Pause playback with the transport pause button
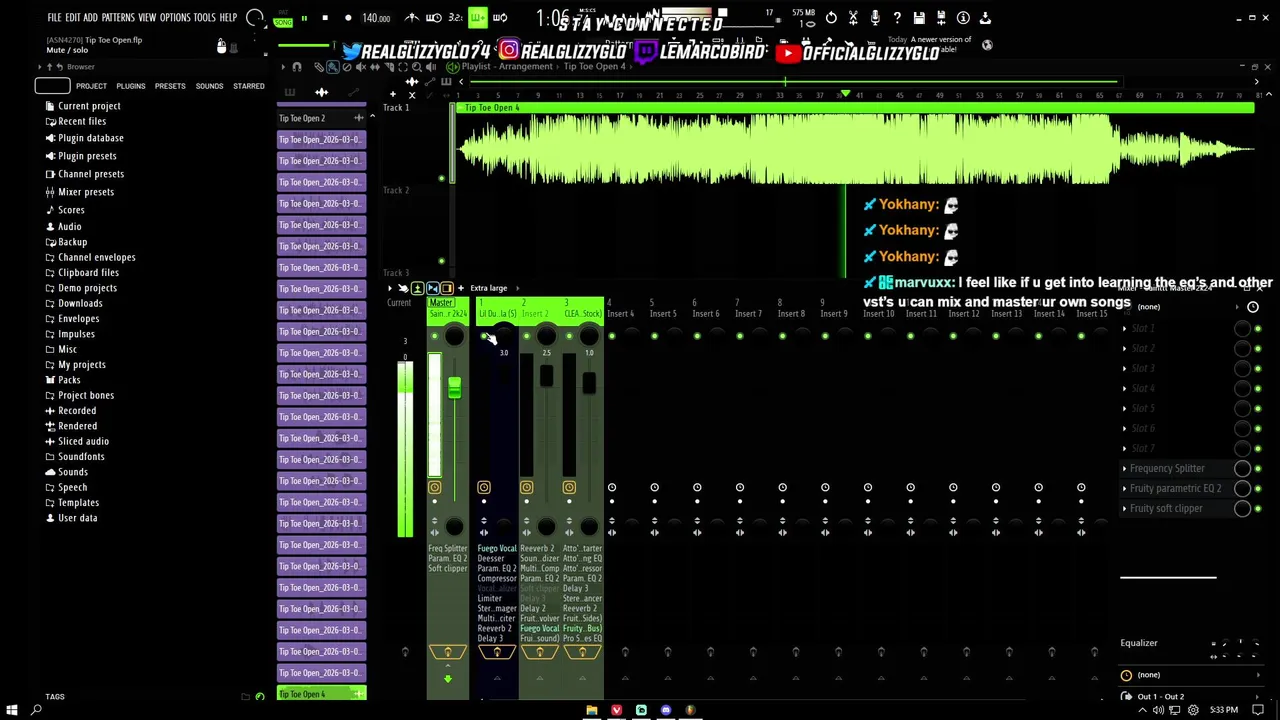Screen dimensions: 1280x720 click(304, 18)
